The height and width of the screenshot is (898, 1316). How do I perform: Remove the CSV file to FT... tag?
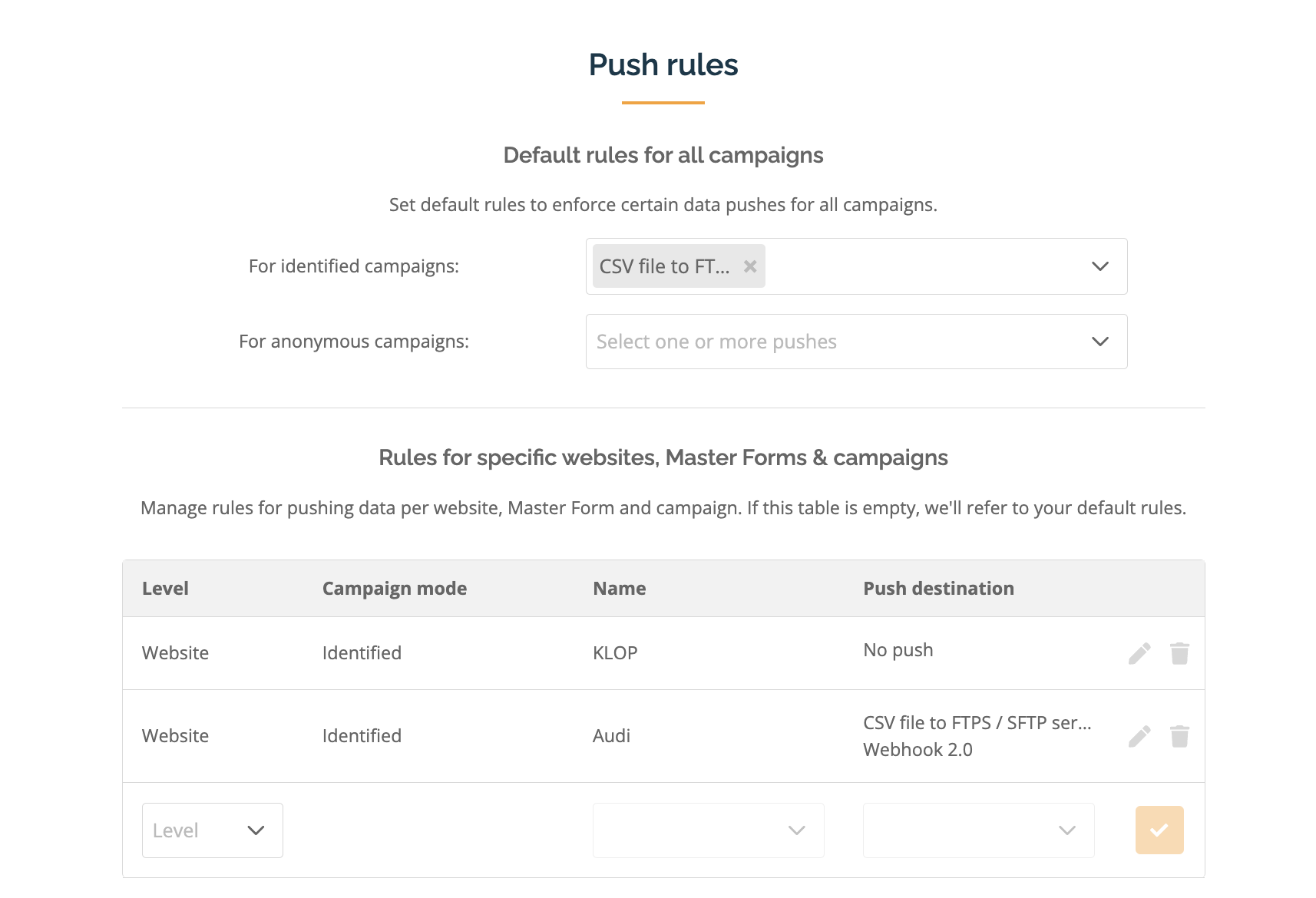point(750,266)
